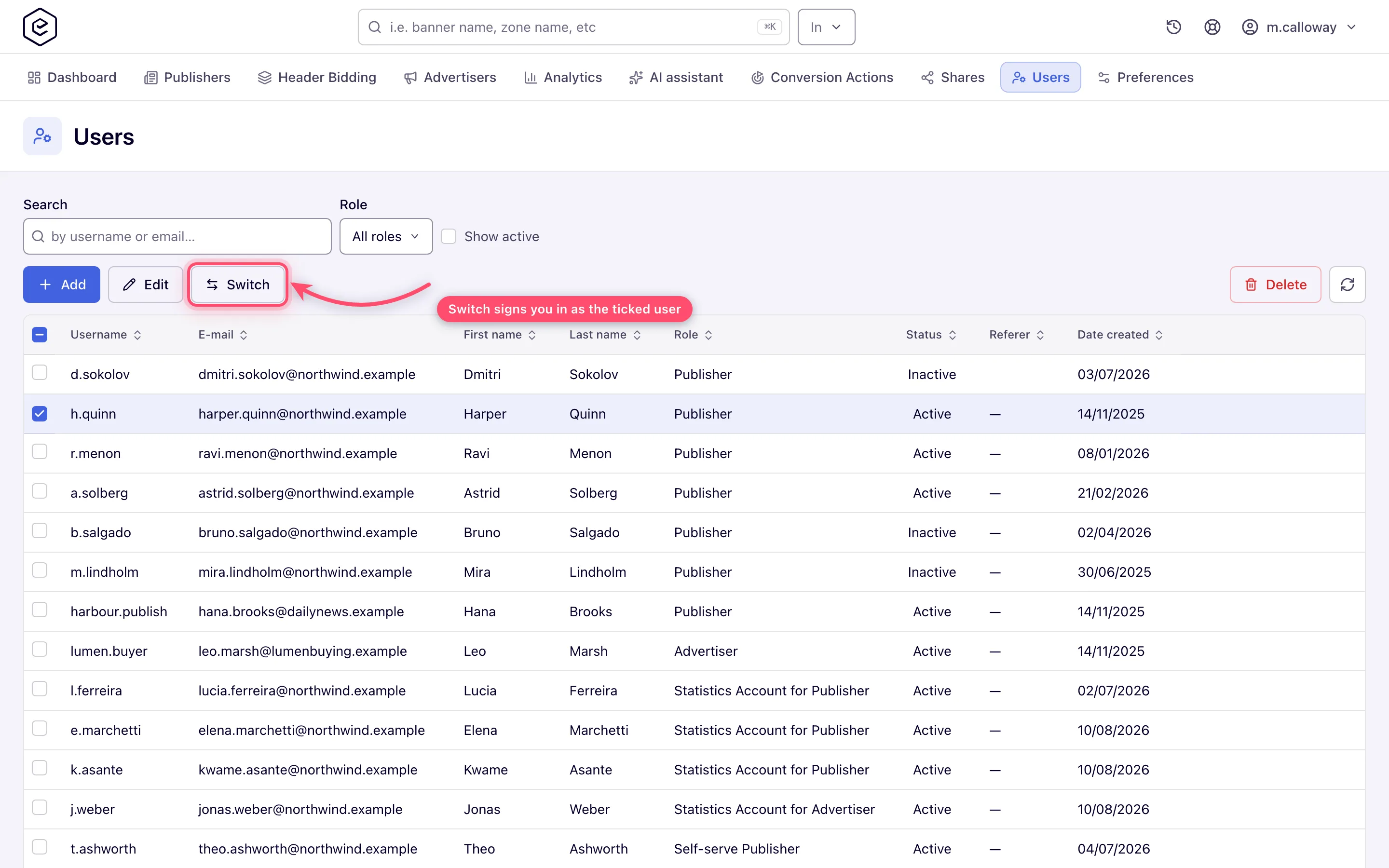Untick the h.quinn row checkbox
This screenshot has height=868, width=1389.
[40, 413]
